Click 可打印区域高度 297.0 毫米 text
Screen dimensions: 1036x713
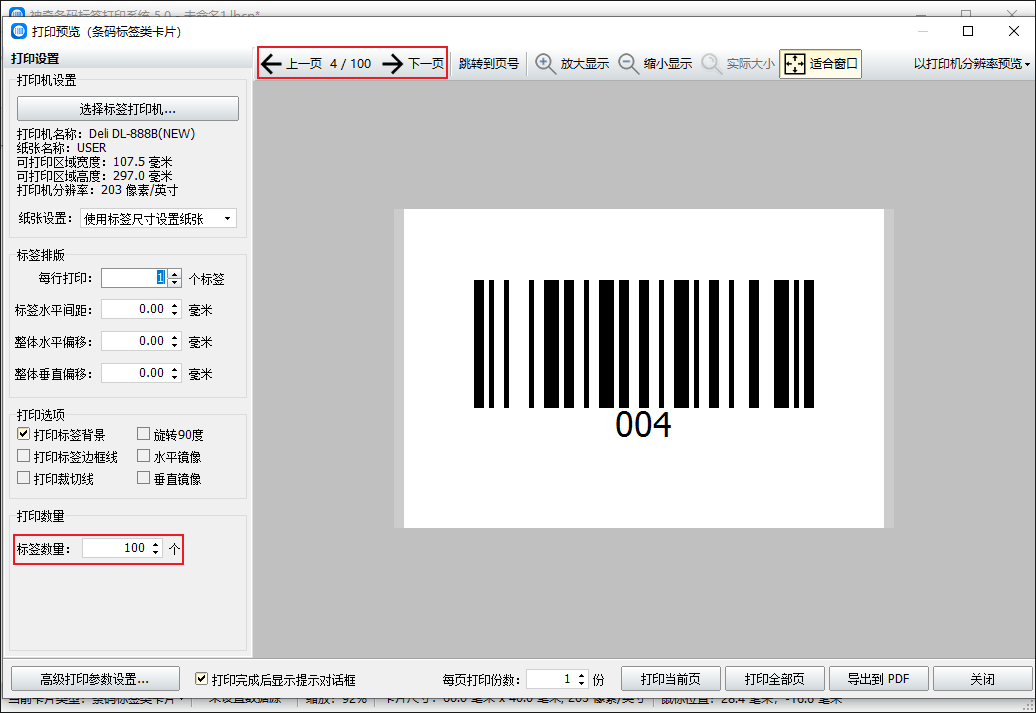[94, 176]
